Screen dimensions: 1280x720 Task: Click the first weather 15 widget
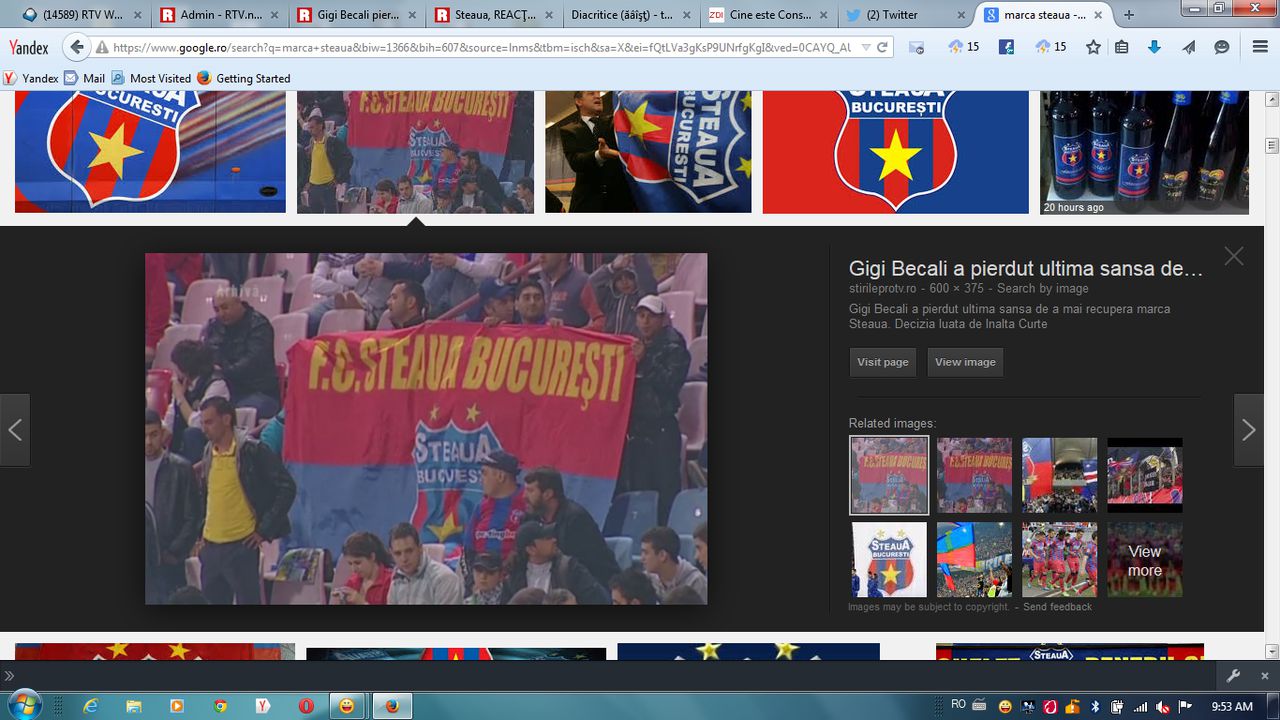964,47
